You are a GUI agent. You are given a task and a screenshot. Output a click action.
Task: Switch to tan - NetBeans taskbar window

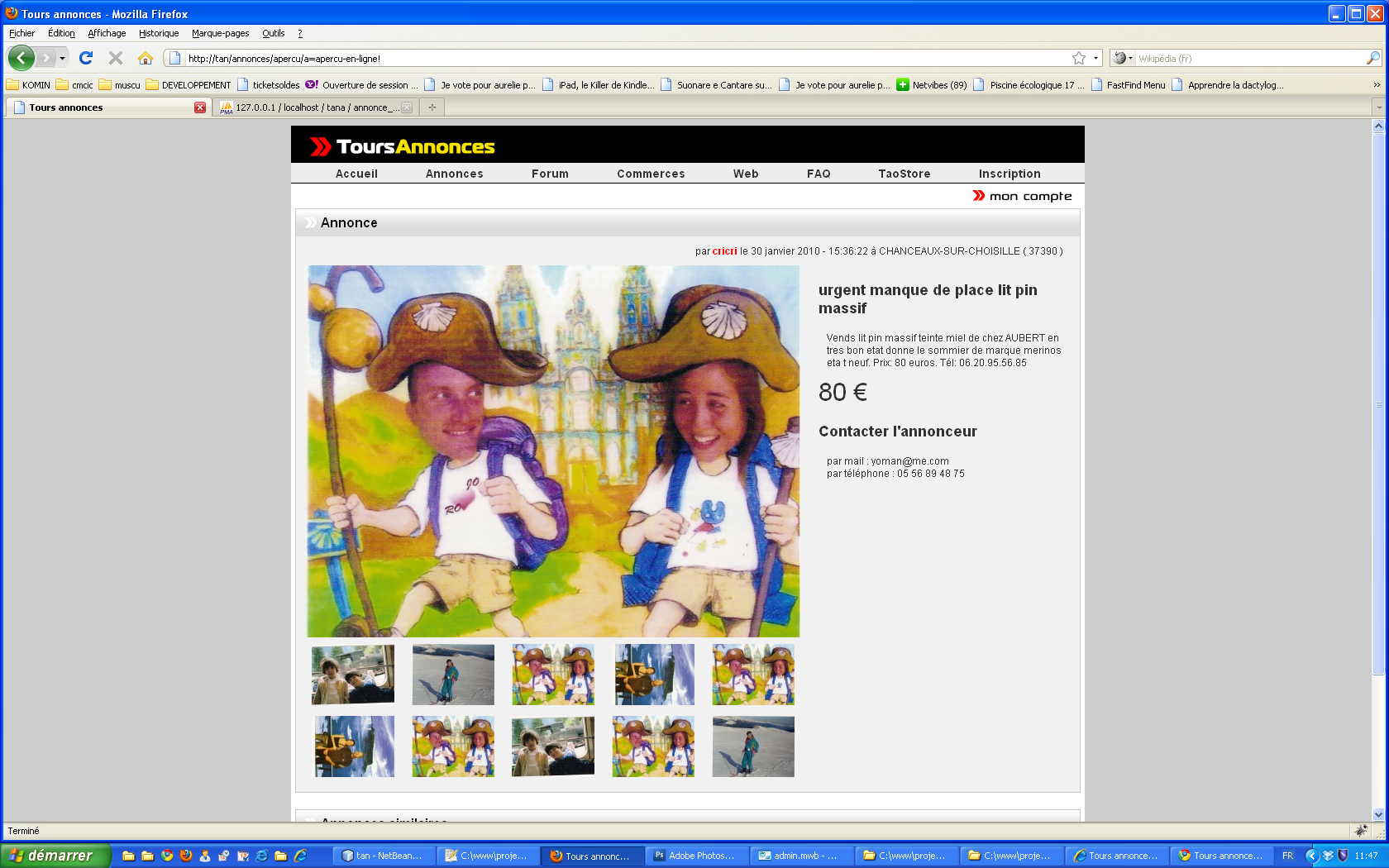pyautogui.click(x=384, y=856)
